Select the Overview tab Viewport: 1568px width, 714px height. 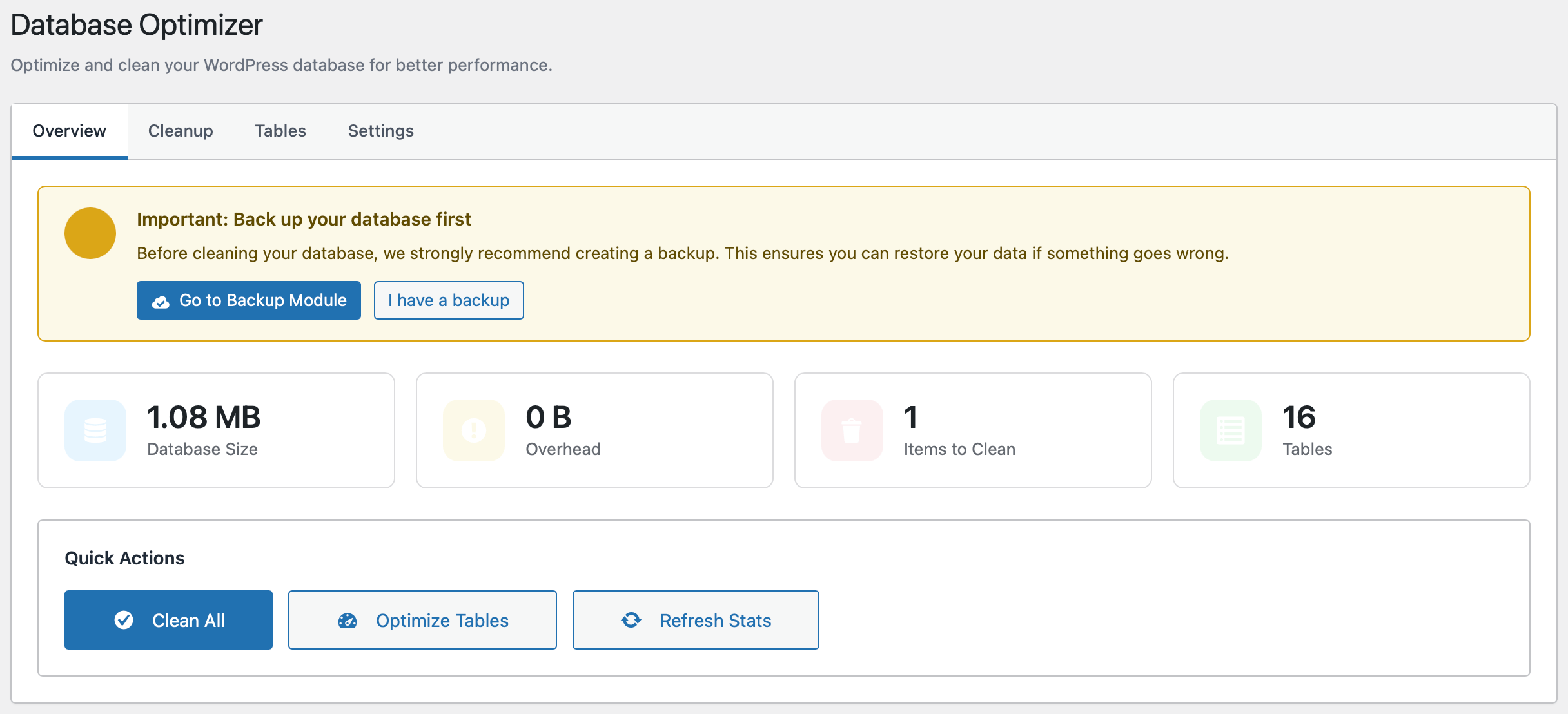tap(69, 131)
